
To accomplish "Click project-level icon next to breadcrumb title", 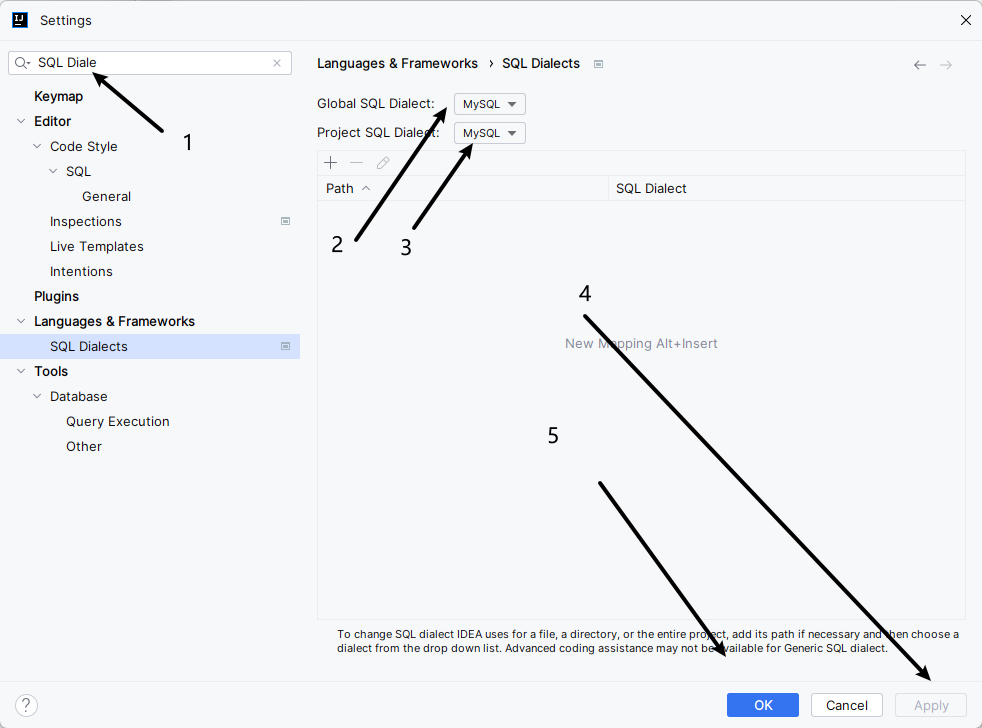I will (x=598, y=64).
